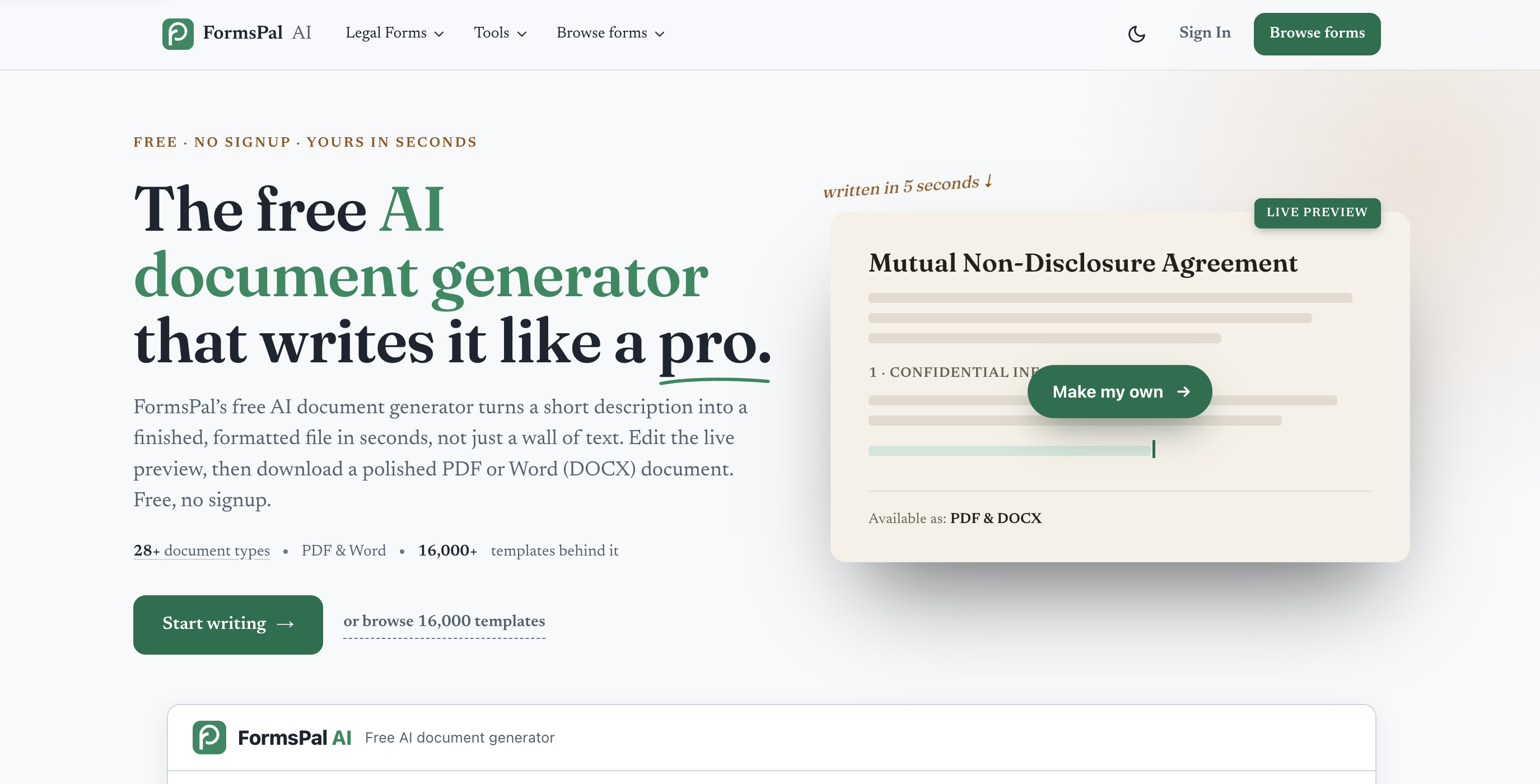
Task: Click 'FREE · NO SIGNUP · YOURS IN SECONDS' tagline
Action: (305, 142)
